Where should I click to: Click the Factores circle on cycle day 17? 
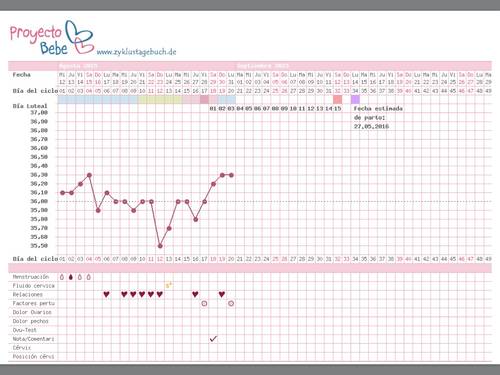pos(204,303)
